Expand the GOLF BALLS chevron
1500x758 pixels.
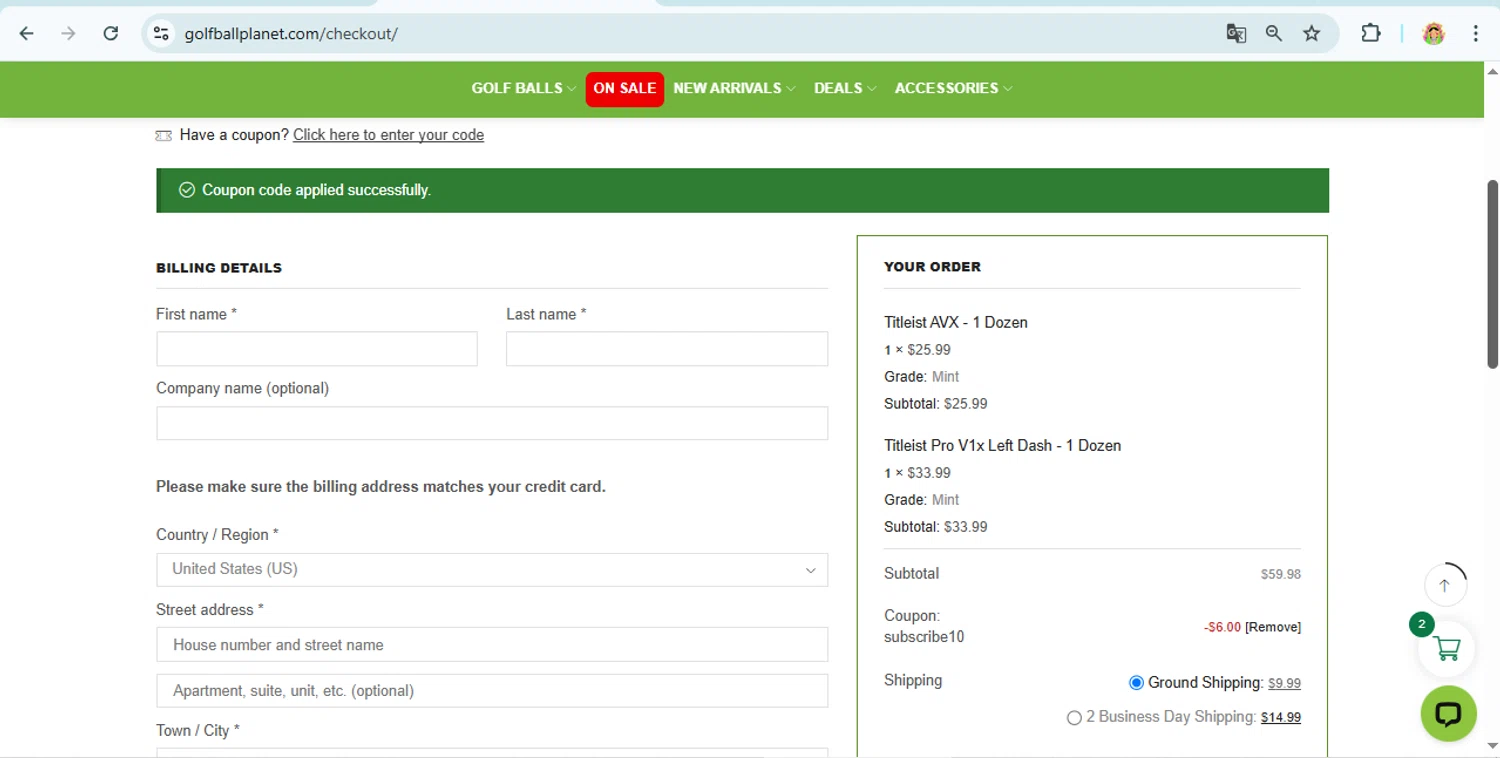click(x=571, y=89)
